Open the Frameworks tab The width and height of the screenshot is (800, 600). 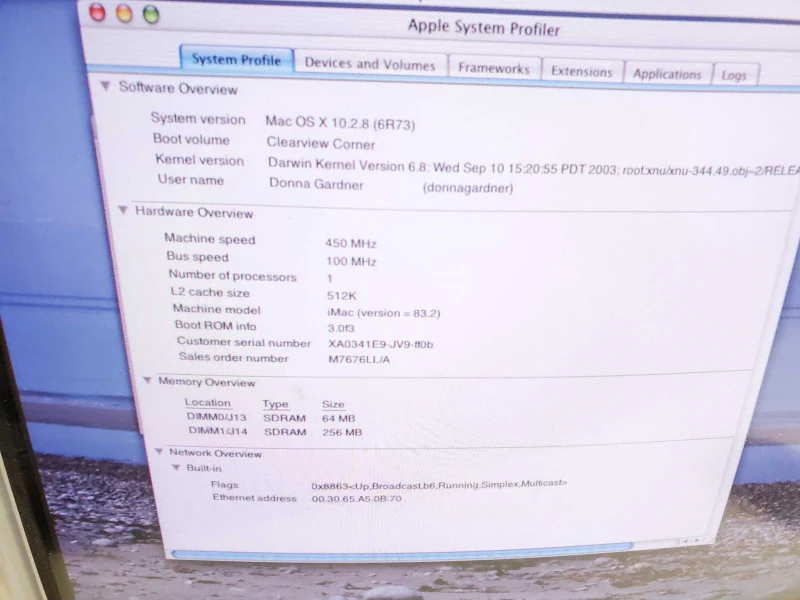point(494,68)
